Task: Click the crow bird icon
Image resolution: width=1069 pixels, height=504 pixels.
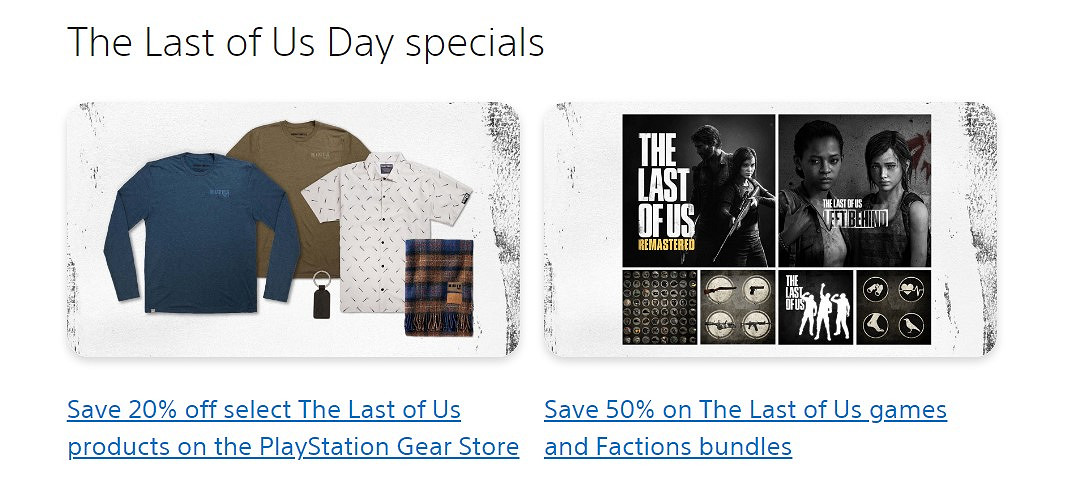Action: 911,324
